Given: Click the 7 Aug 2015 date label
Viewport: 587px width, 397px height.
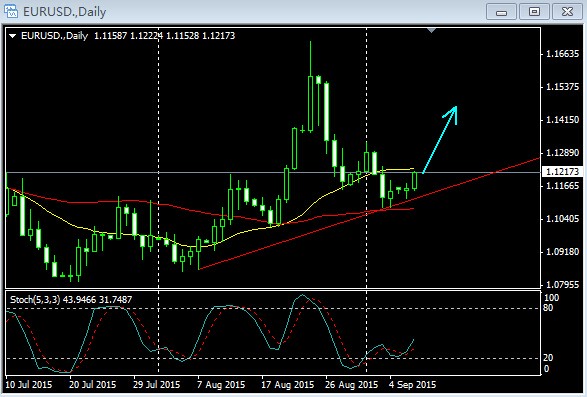Looking at the screenshot, I should click(221, 385).
